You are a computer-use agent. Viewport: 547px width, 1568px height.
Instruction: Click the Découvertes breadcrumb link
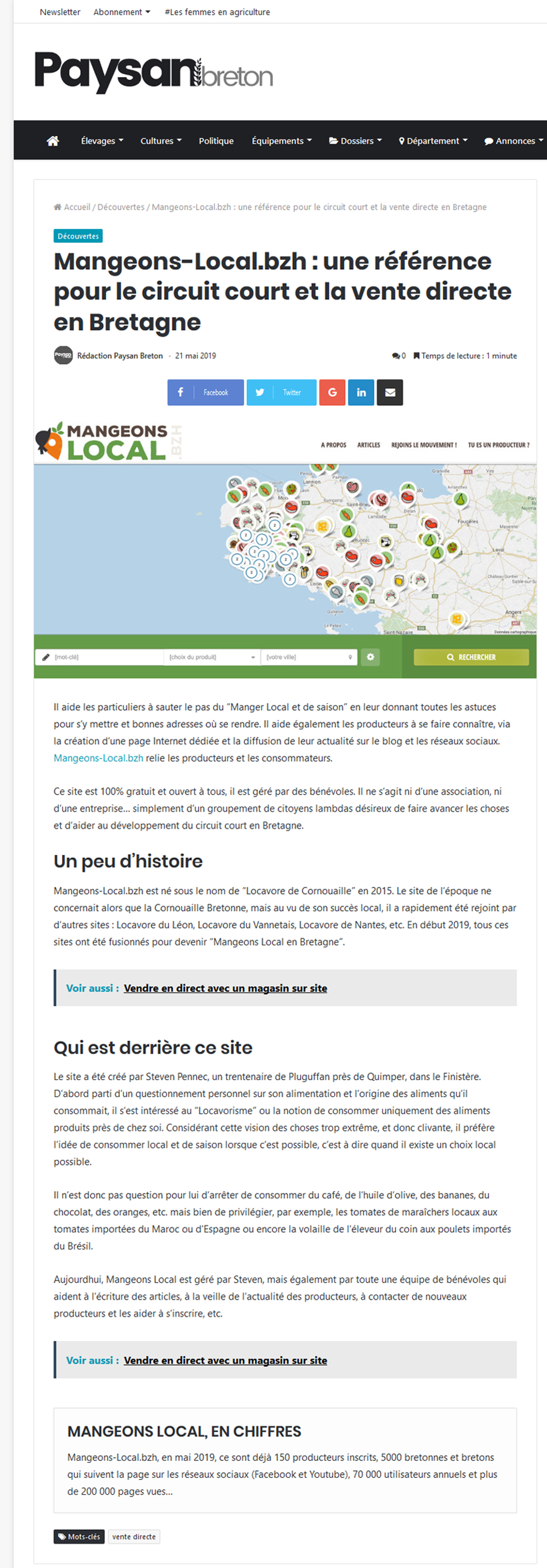coord(121,207)
